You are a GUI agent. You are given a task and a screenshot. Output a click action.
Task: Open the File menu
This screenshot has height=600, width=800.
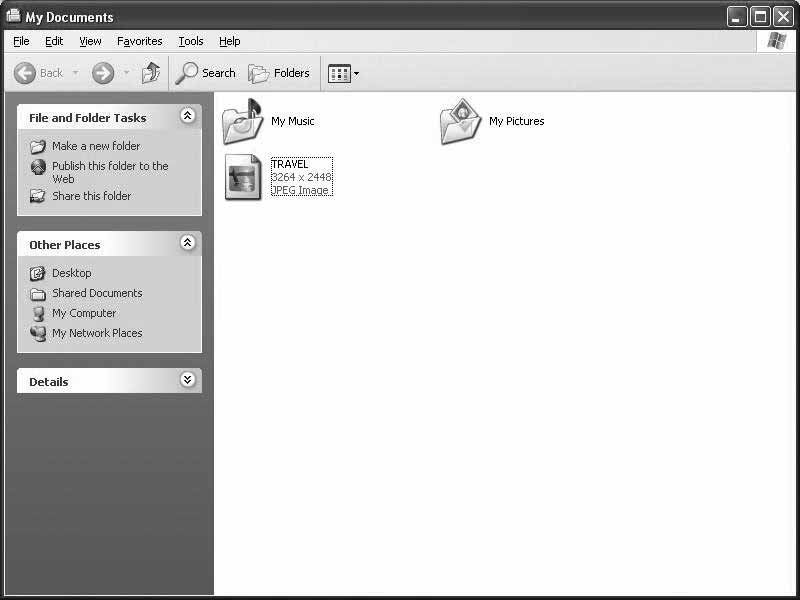coord(21,41)
